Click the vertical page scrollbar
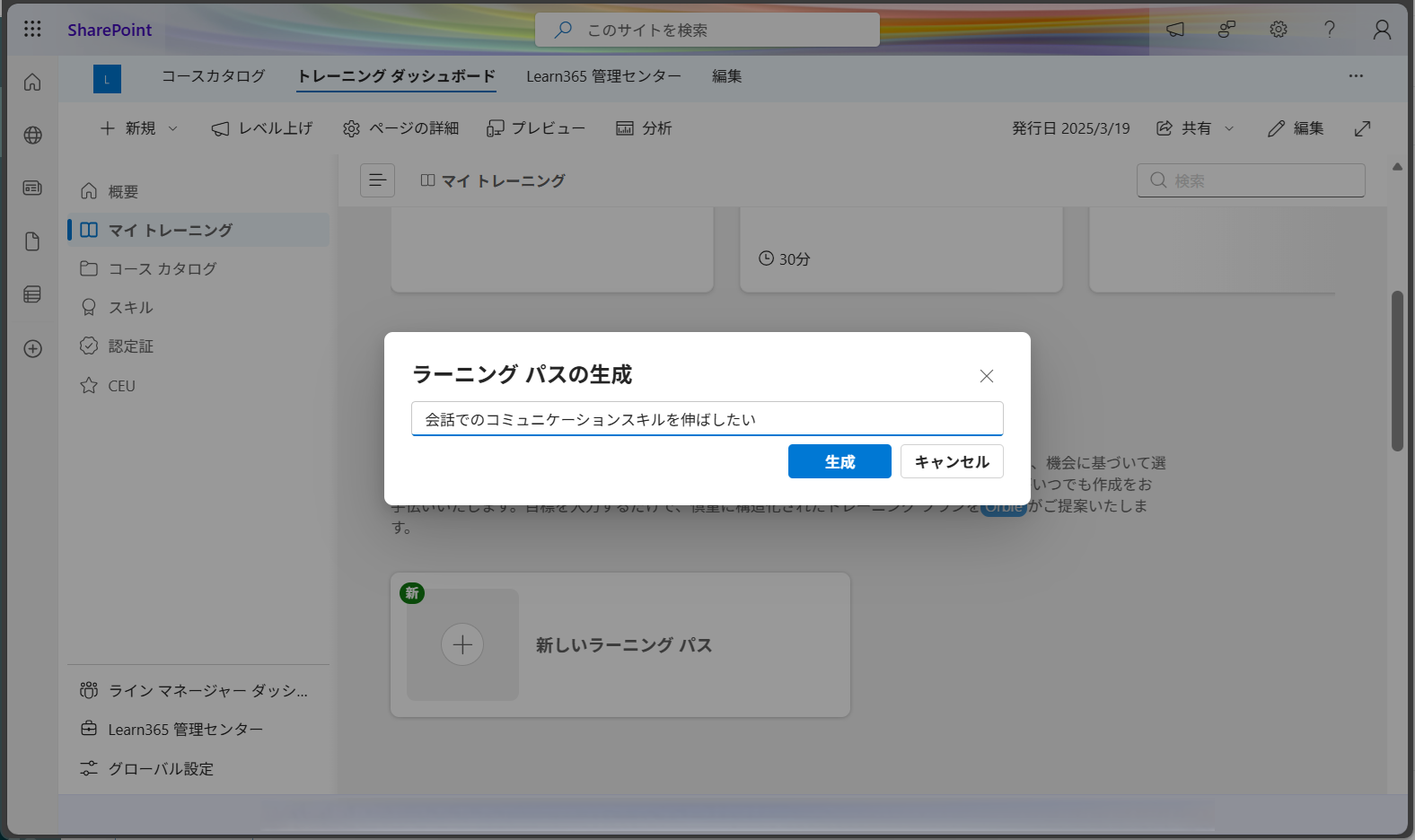This screenshot has height=840, width=1415. click(x=1397, y=371)
